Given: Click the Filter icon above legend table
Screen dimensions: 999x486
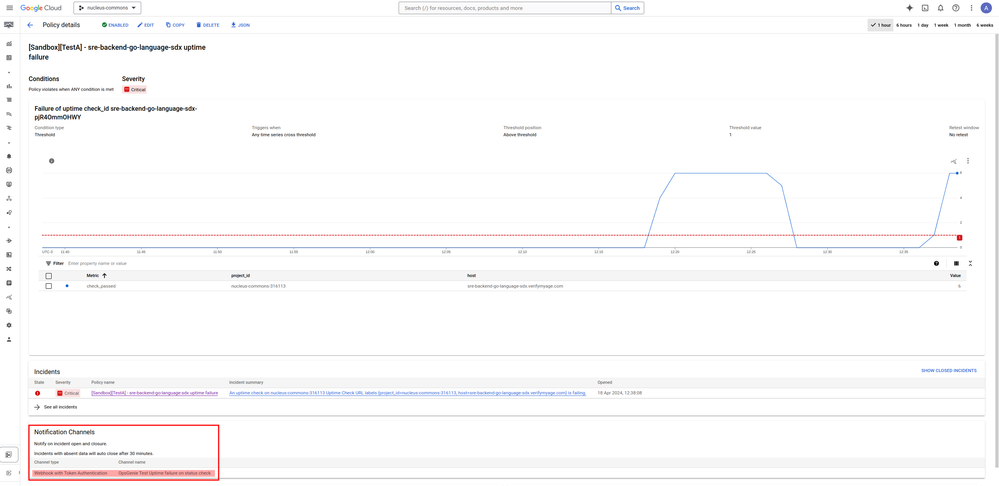Looking at the screenshot, I should 48,263.
